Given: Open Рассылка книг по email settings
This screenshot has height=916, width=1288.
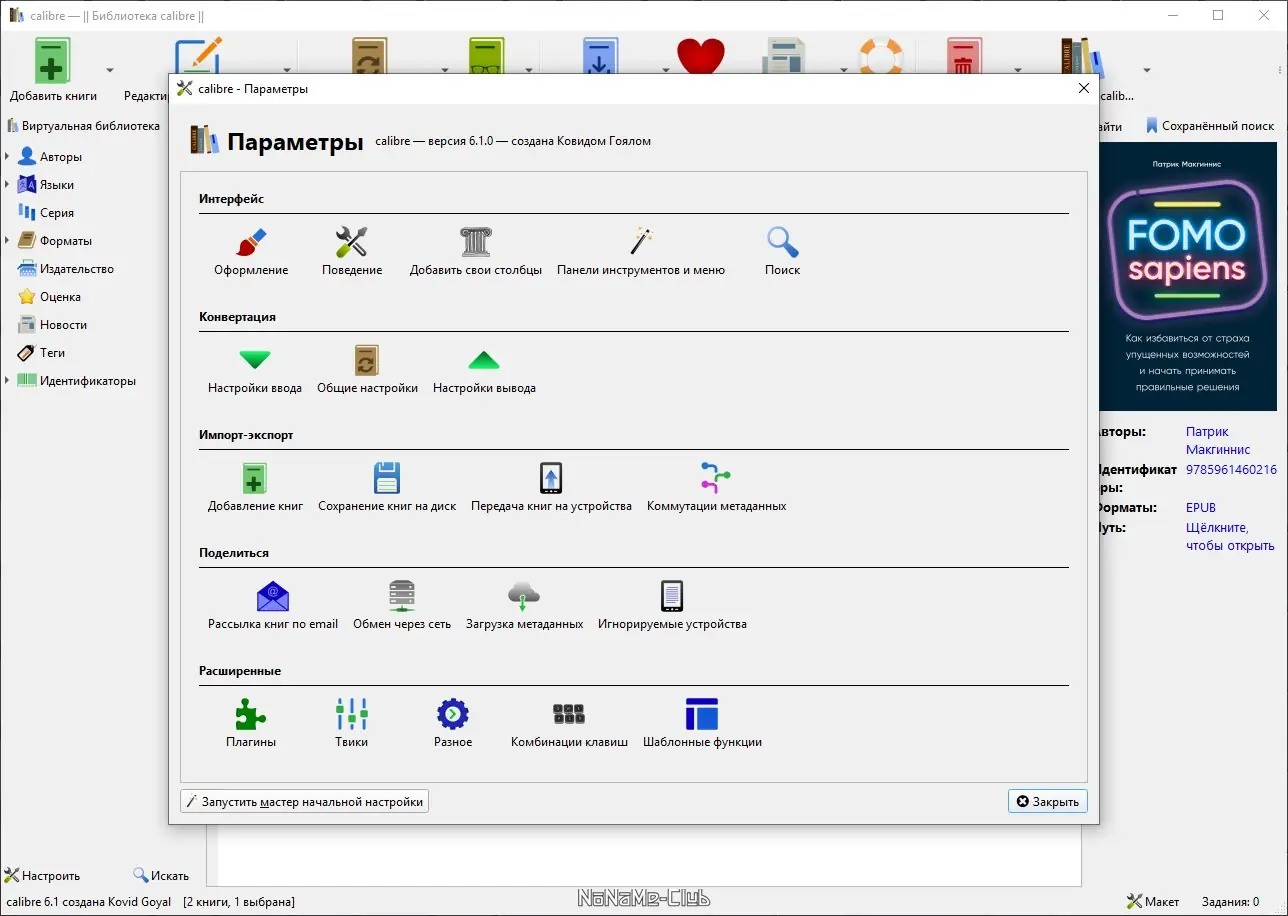Looking at the screenshot, I should click(273, 606).
